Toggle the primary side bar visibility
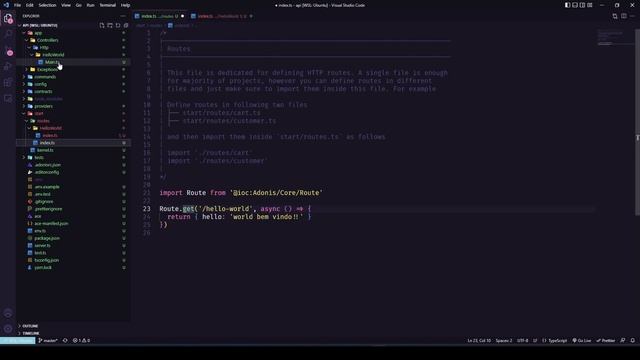The width and height of the screenshot is (640, 360). (567, 5)
